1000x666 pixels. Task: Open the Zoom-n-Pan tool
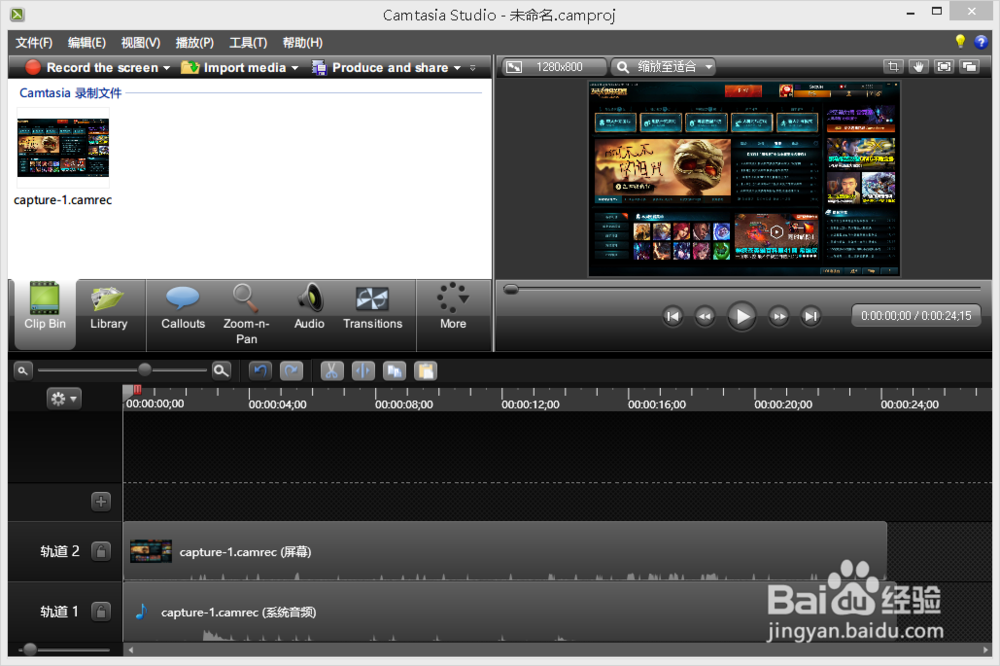point(246,314)
